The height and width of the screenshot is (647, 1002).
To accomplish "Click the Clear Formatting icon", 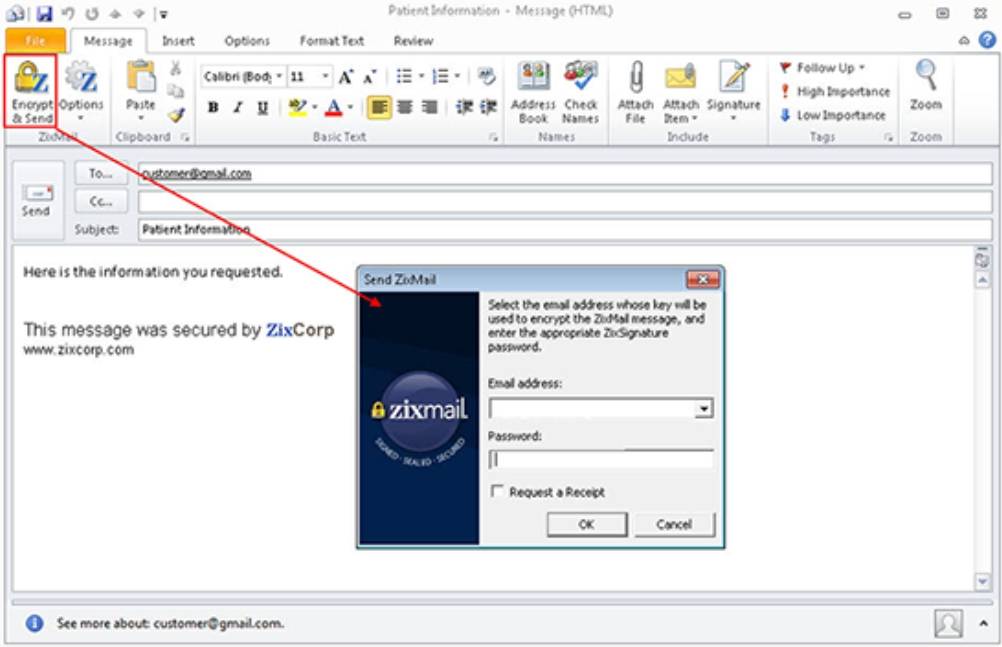I will point(487,77).
